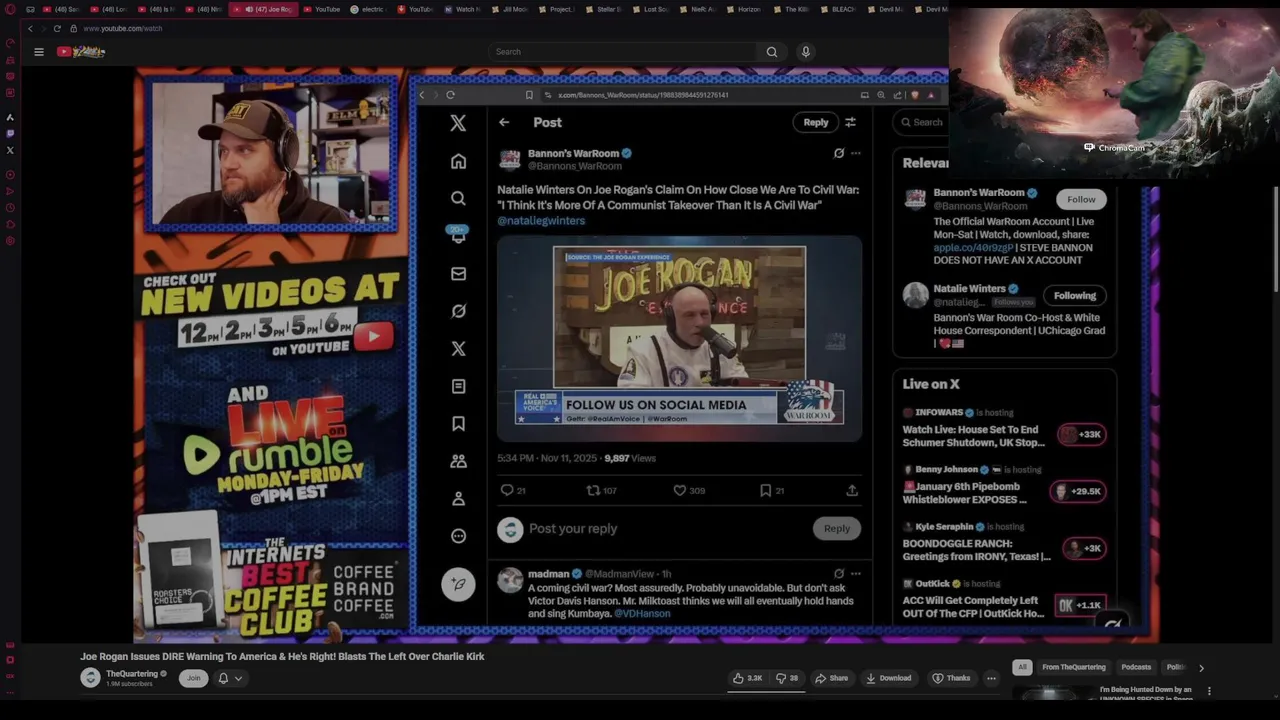Select the From TheQuartering chip
This screenshot has height=720, width=1280.
coord(1074,667)
